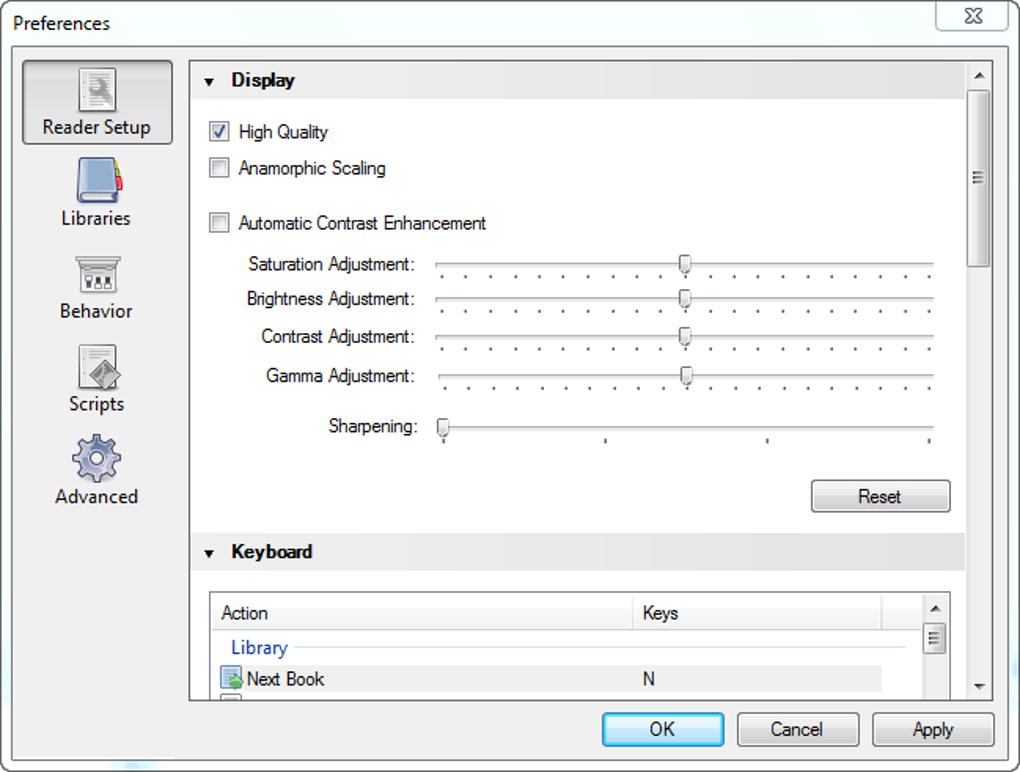
Task: Open the Advanced preferences page
Action: coord(97,470)
